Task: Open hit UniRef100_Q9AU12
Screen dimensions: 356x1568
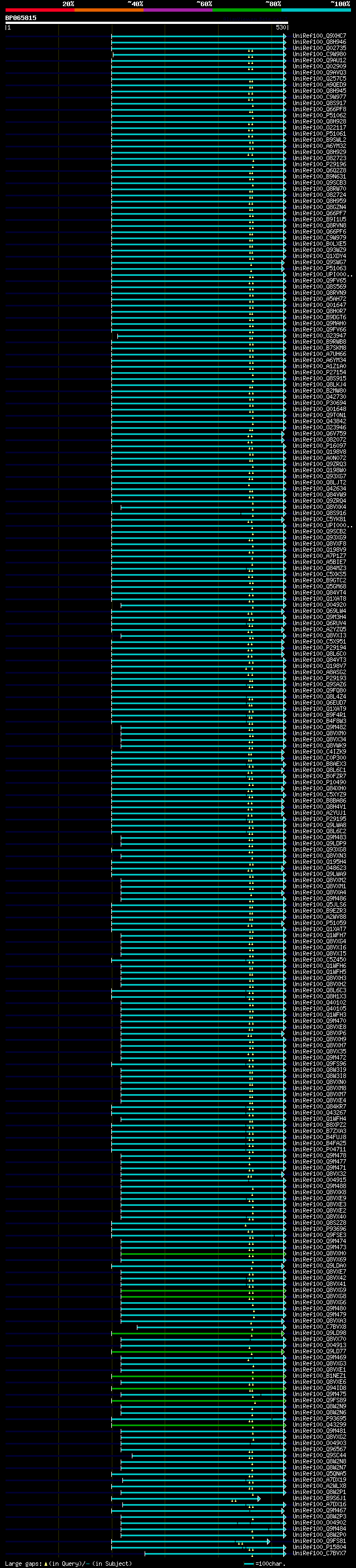Action: (319, 60)
